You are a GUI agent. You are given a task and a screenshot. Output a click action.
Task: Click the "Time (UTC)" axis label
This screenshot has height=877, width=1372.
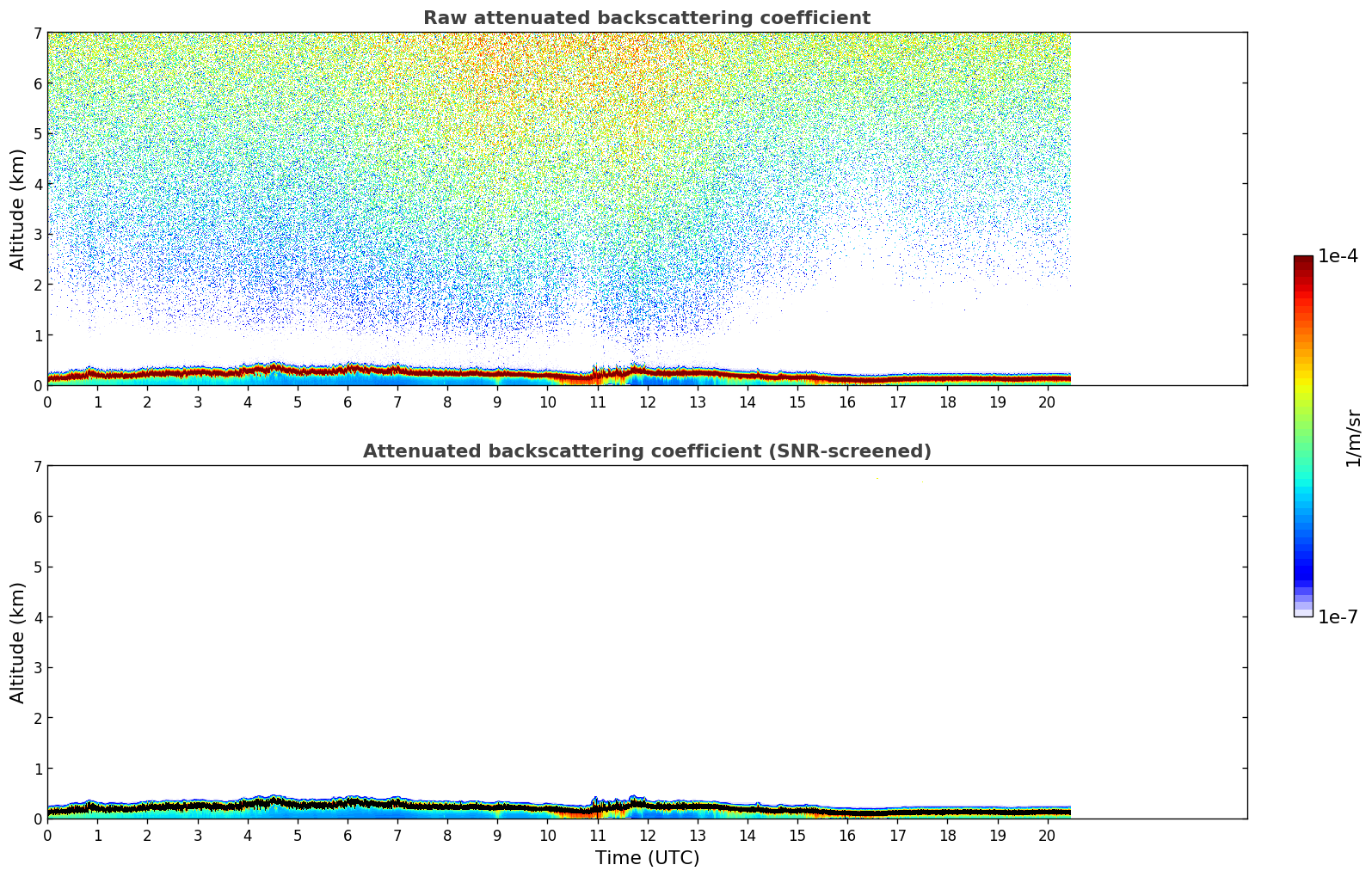(x=647, y=858)
